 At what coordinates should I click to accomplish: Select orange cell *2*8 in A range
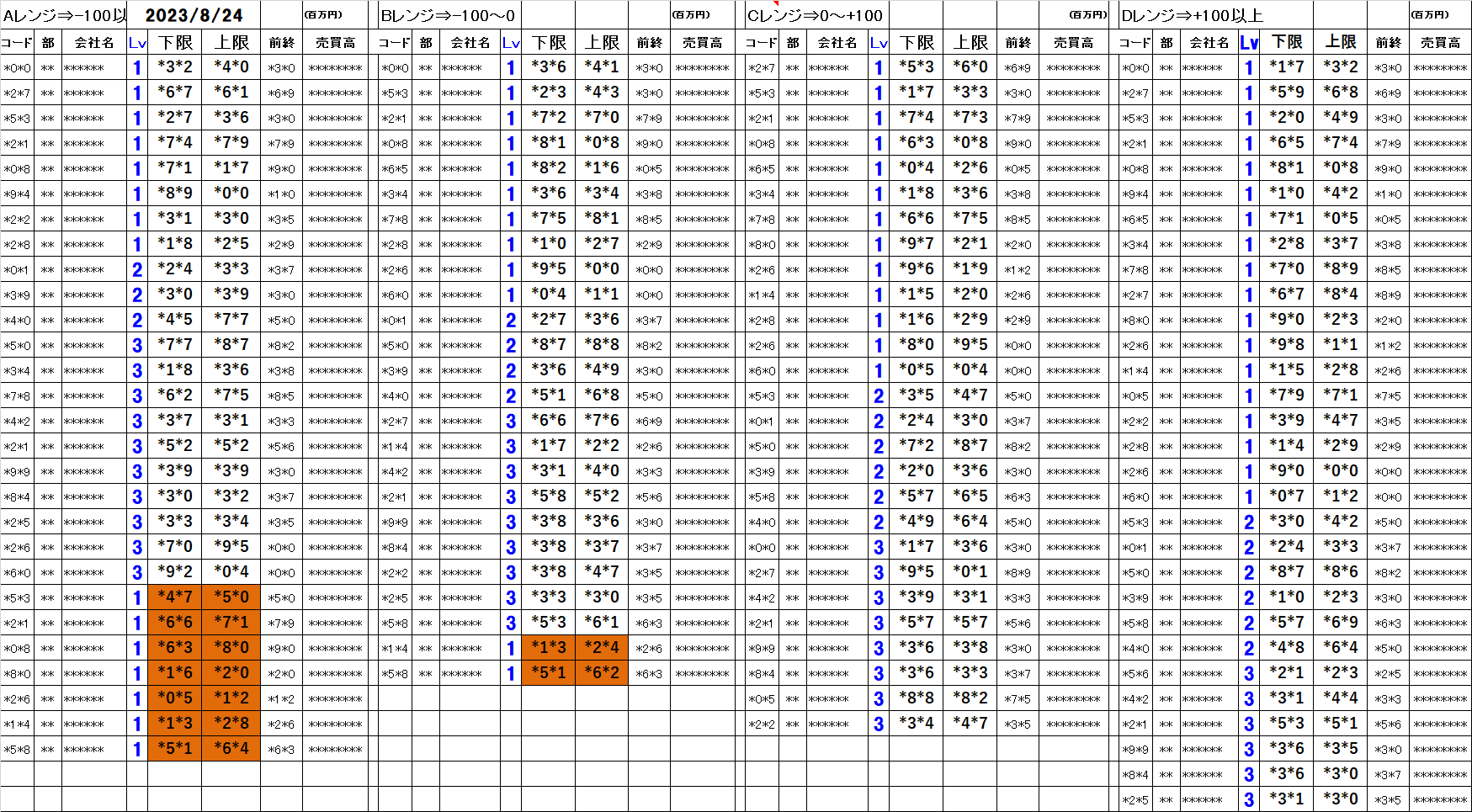tap(231, 724)
